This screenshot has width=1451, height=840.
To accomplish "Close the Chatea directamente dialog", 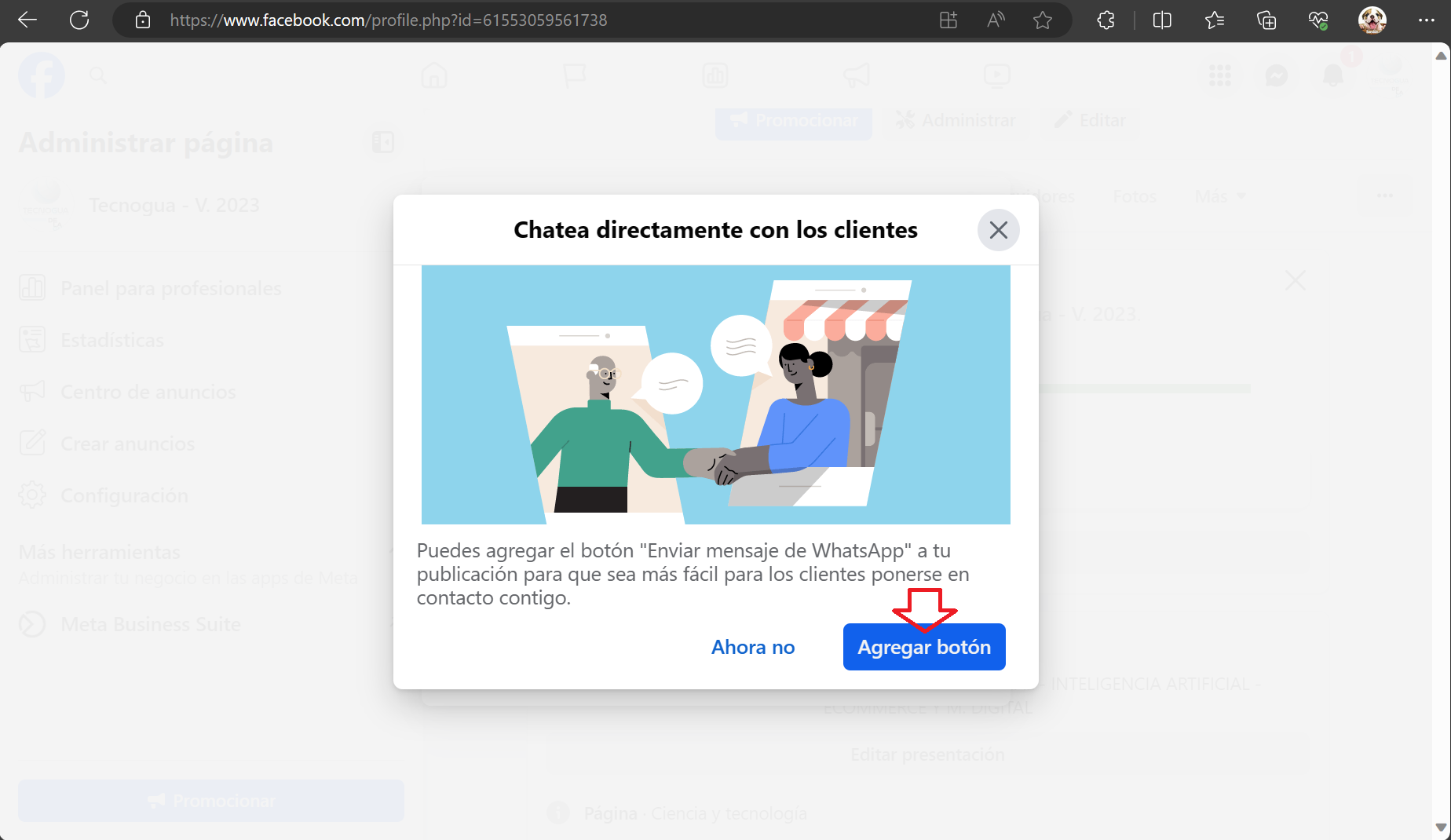I will [998, 230].
